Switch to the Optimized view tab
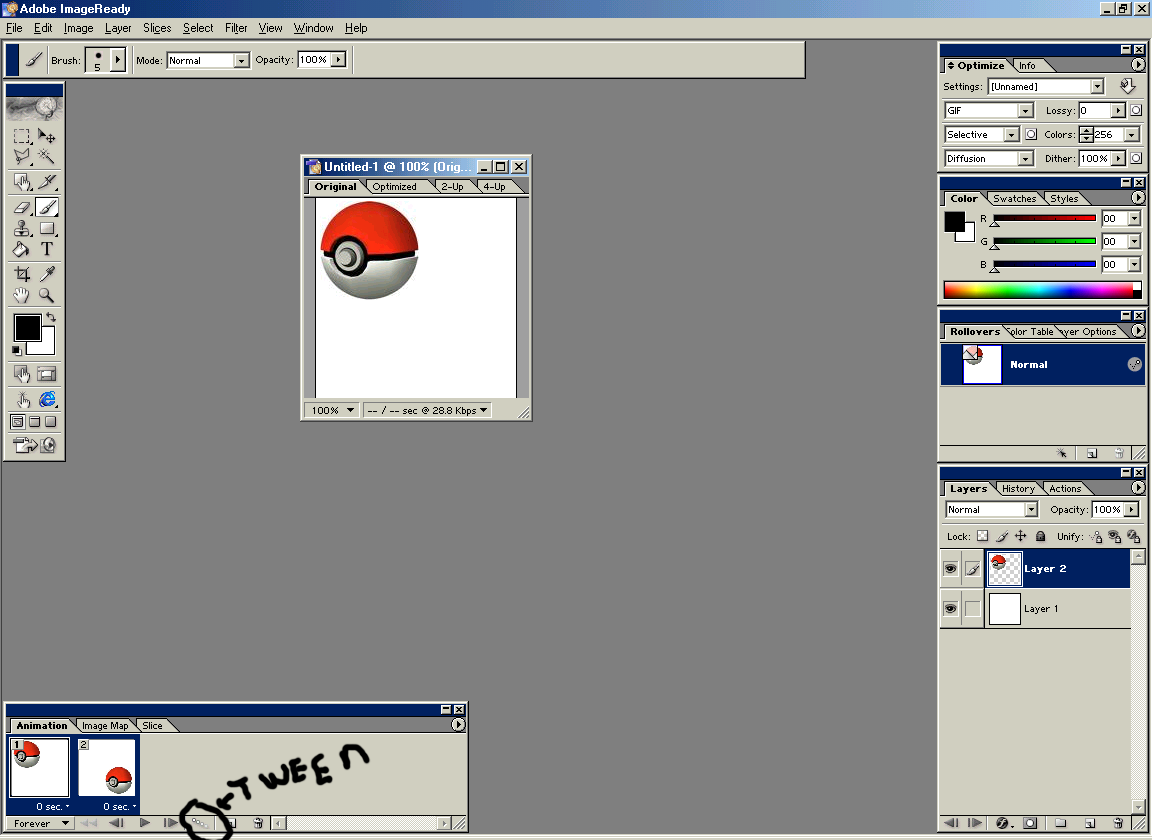The width and height of the screenshot is (1152, 840). point(395,187)
